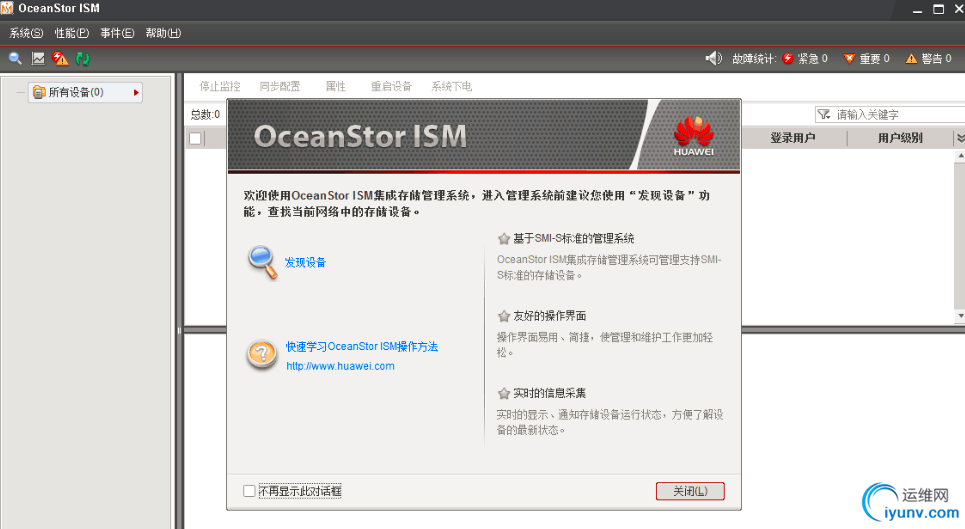The height and width of the screenshot is (529, 965).
Task: Click the 实时的信息采集 heading
Action: [x=550, y=394]
